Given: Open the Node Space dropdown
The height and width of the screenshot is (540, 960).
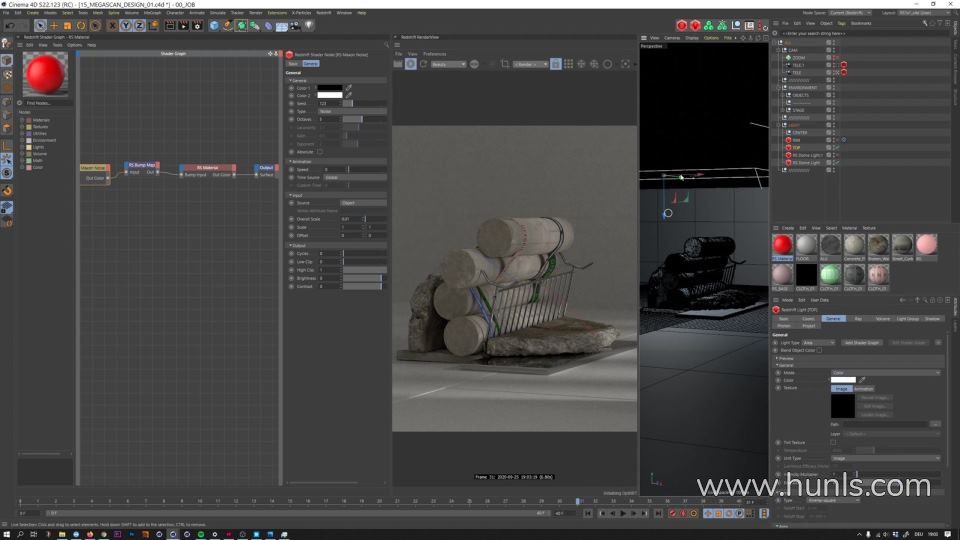Looking at the screenshot, I should tap(850, 12).
